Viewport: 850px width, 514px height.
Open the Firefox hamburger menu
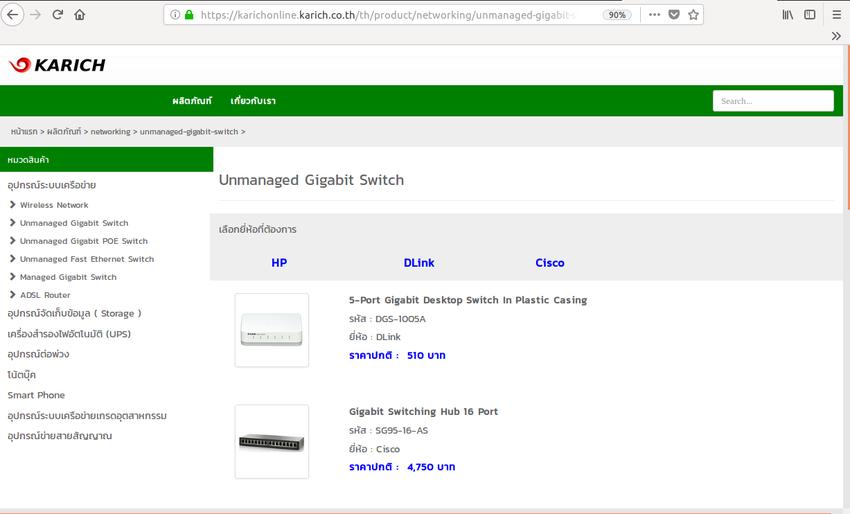click(836, 15)
